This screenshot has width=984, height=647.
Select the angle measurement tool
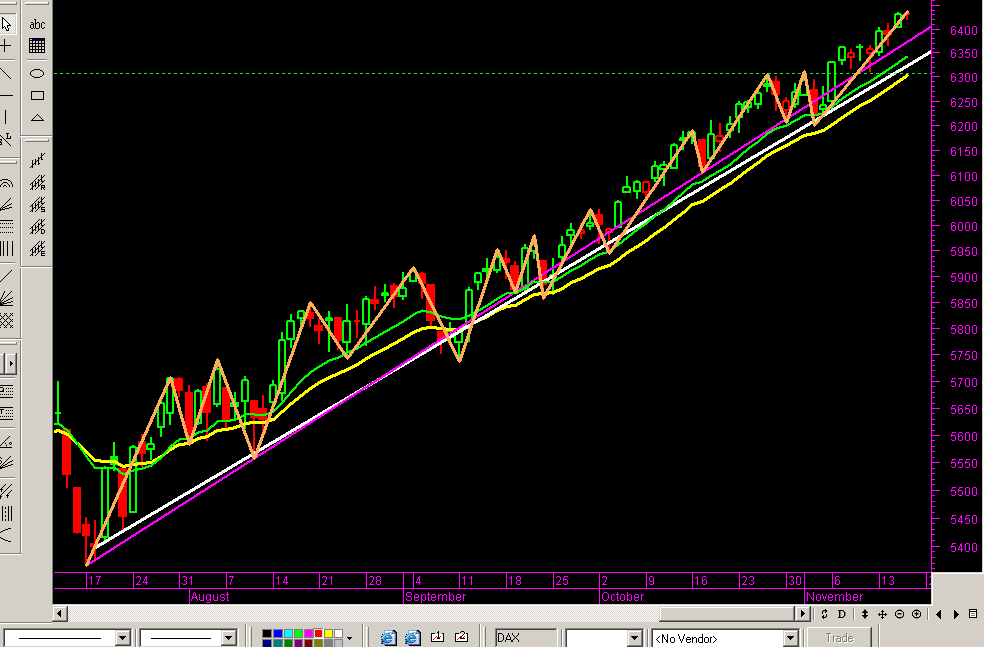click(x=6, y=442)
